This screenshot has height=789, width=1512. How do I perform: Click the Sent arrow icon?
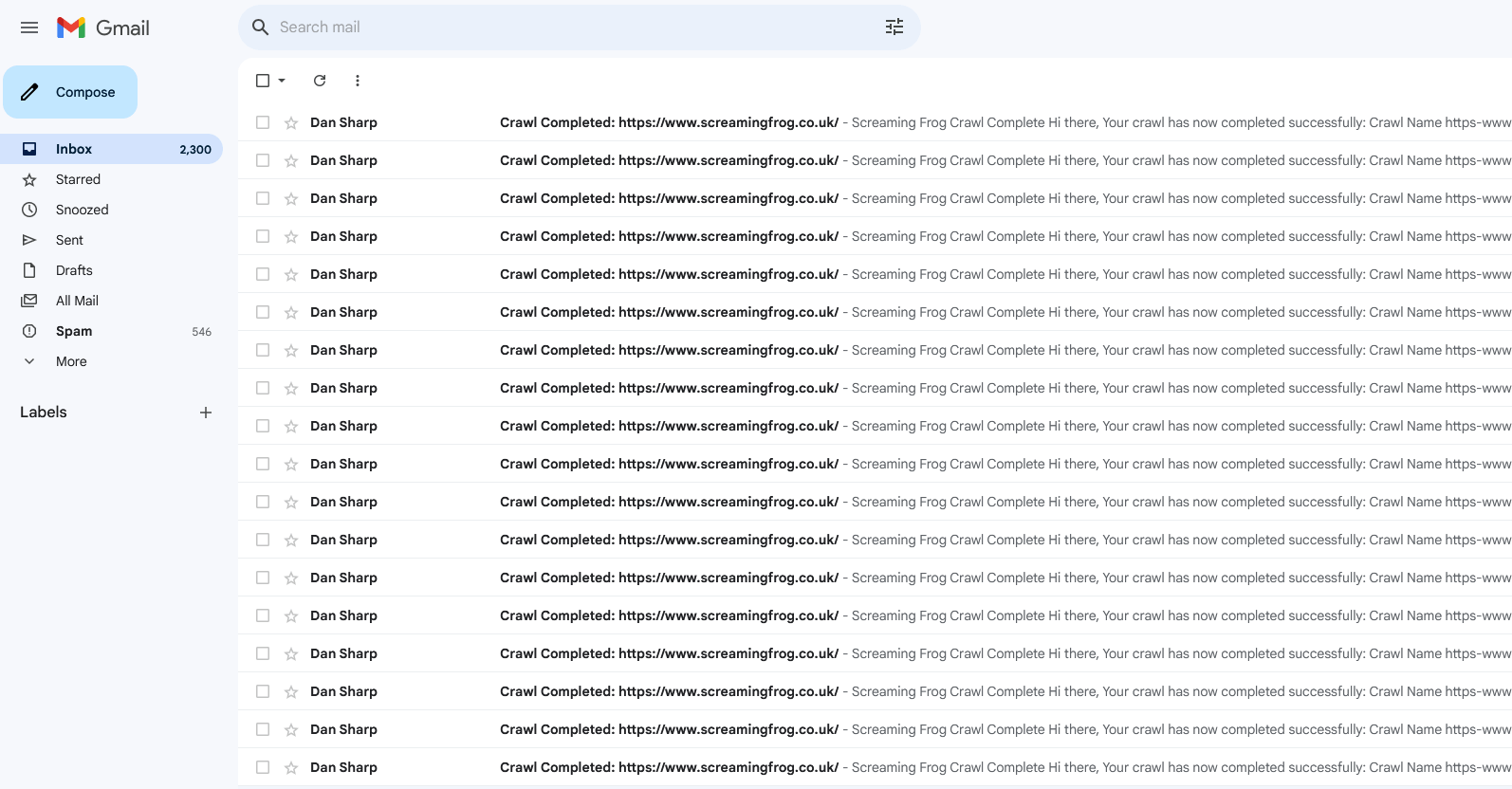(29, 240)
